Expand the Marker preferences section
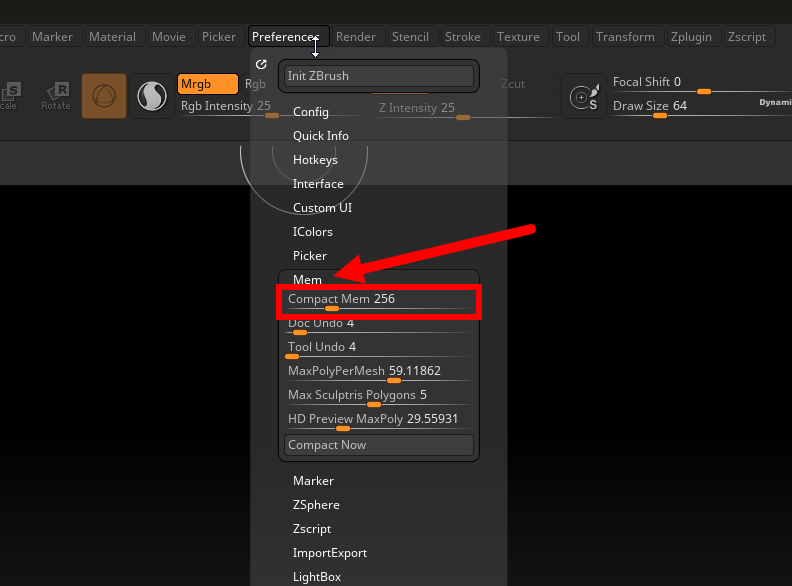This screenshot has height=586, width=792. coord(313,481)
